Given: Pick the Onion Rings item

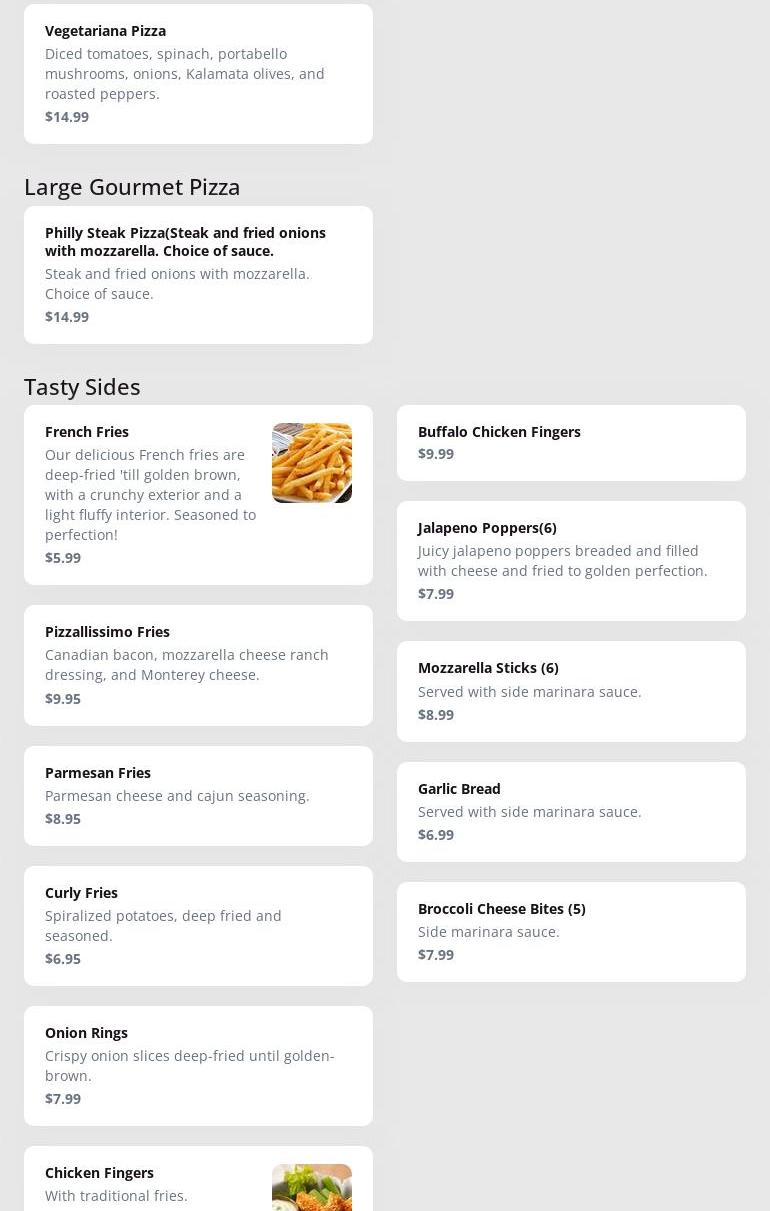Looking at the screenshot, I should pos(198,1065).
